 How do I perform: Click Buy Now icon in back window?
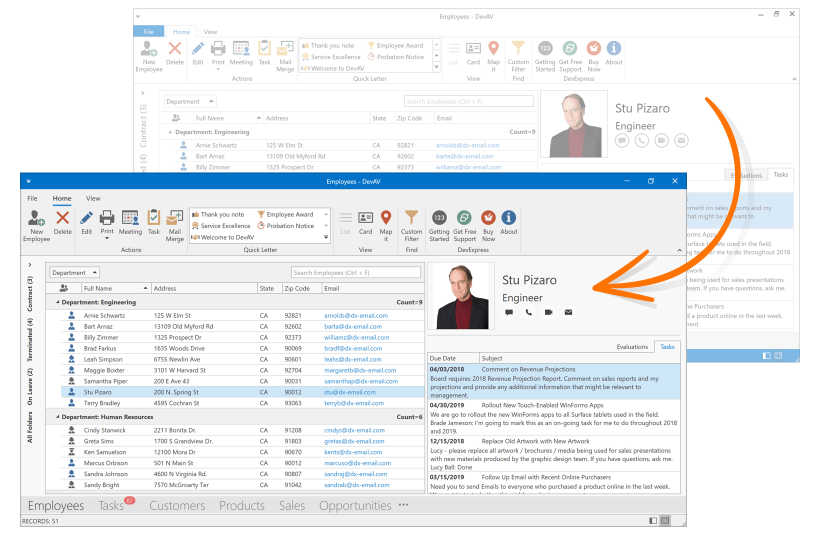click(594, 48)
